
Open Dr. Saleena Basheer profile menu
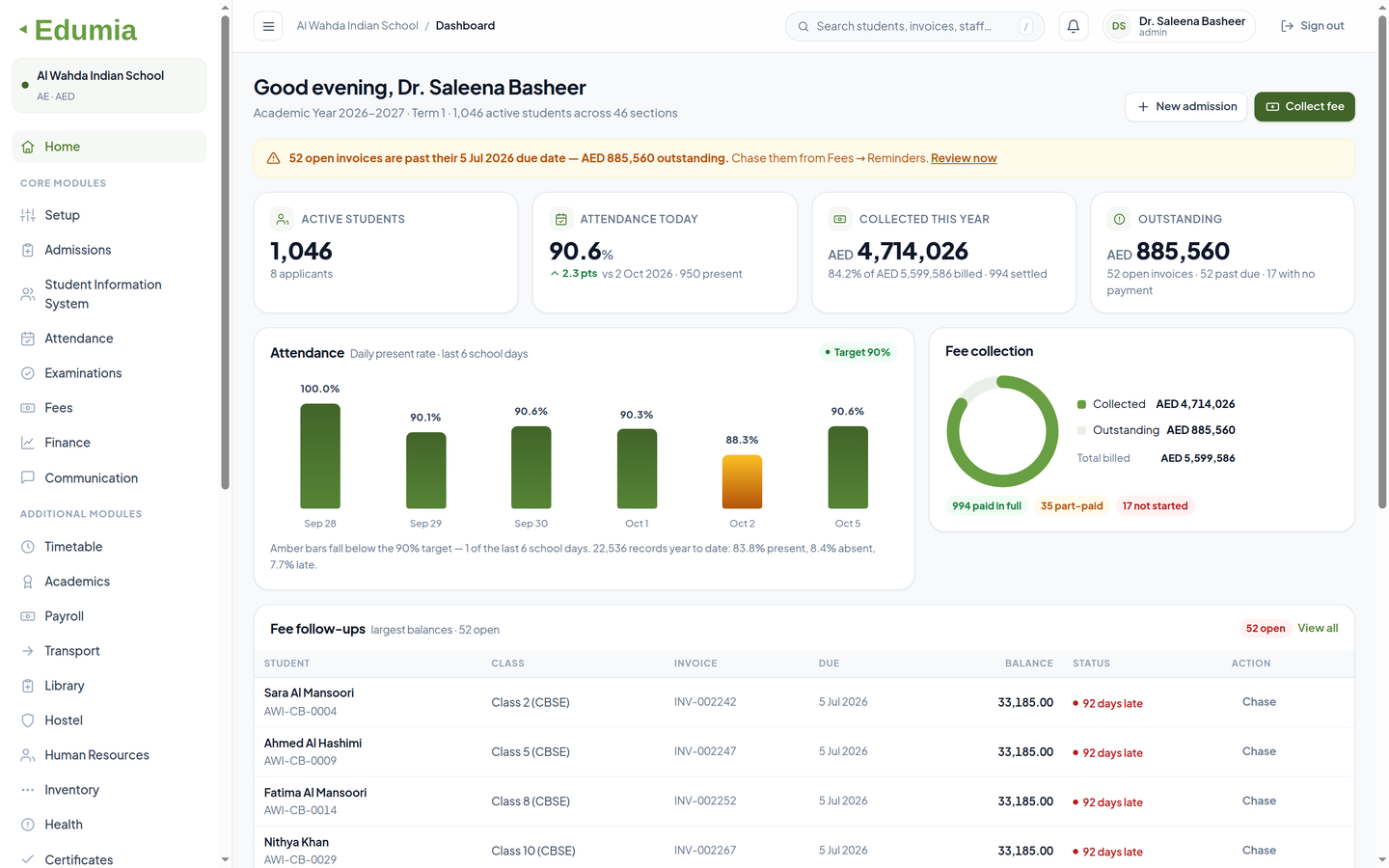point(1179,26)
